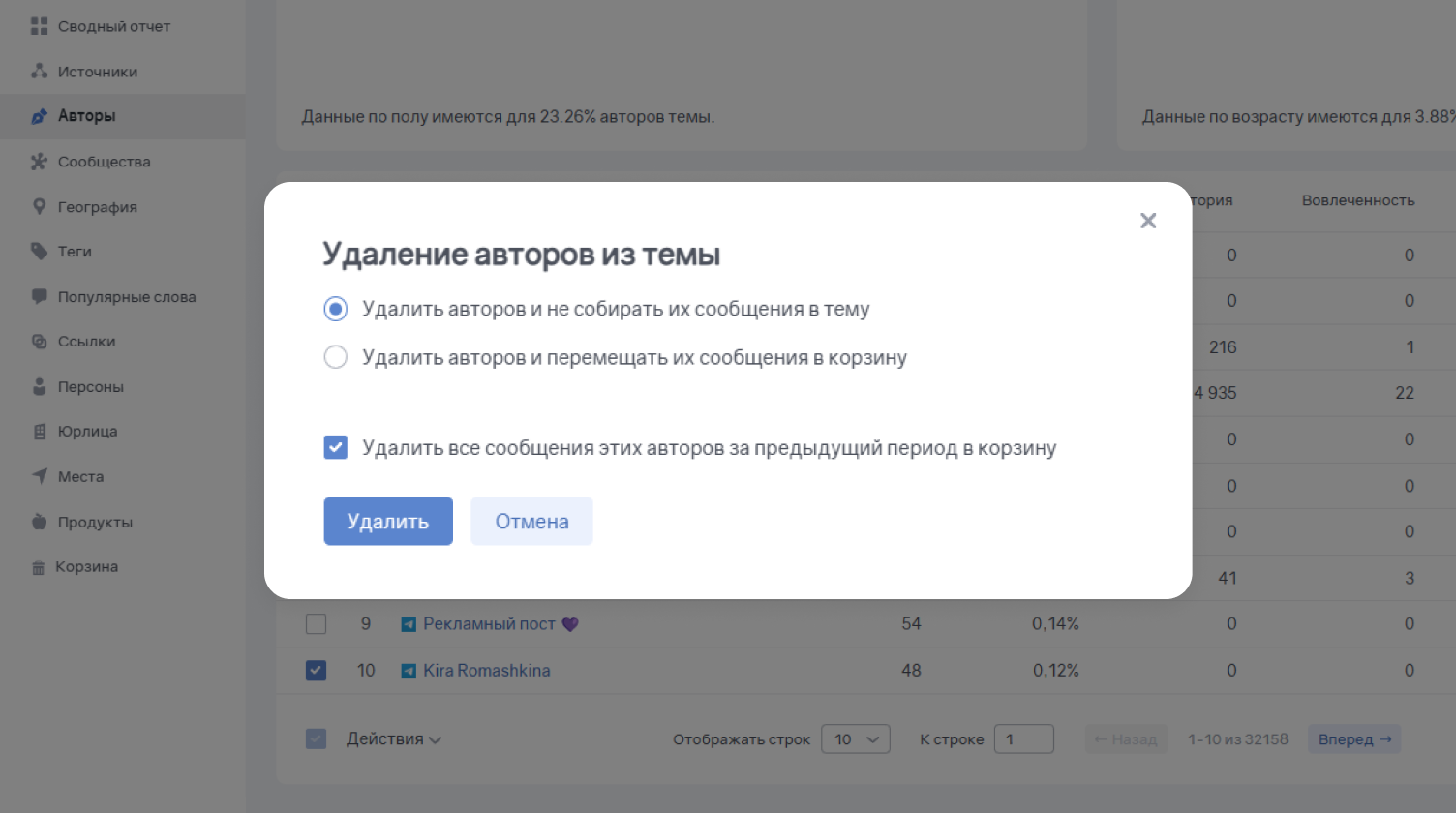Click the Источники sidebar icon
The height and width of the screenshot is (813, 1456).
coord(39,71)
